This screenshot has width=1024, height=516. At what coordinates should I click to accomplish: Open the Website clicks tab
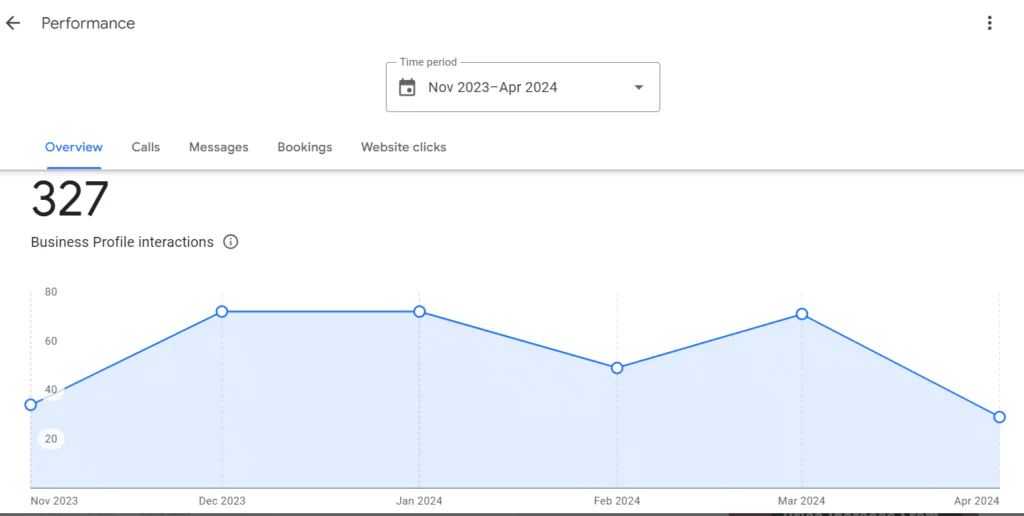click(403, 147)
